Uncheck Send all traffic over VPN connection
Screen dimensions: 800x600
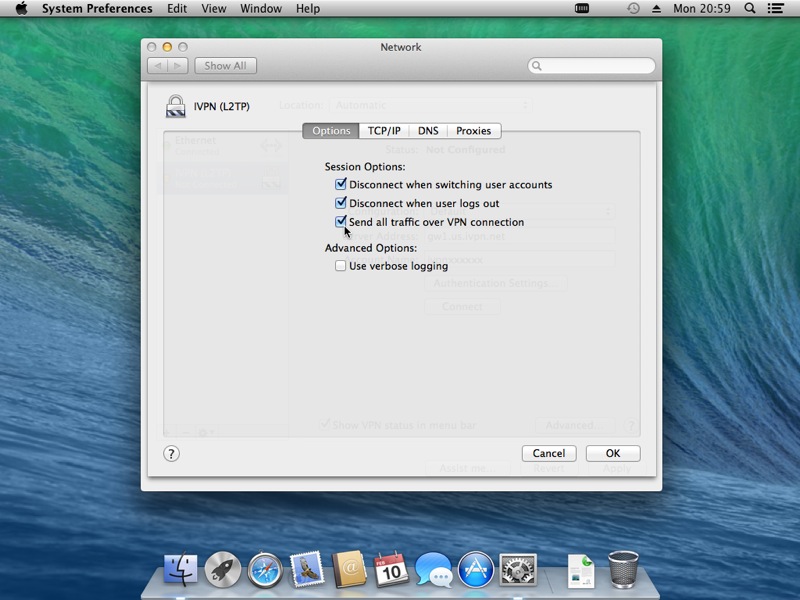point(340,221)
